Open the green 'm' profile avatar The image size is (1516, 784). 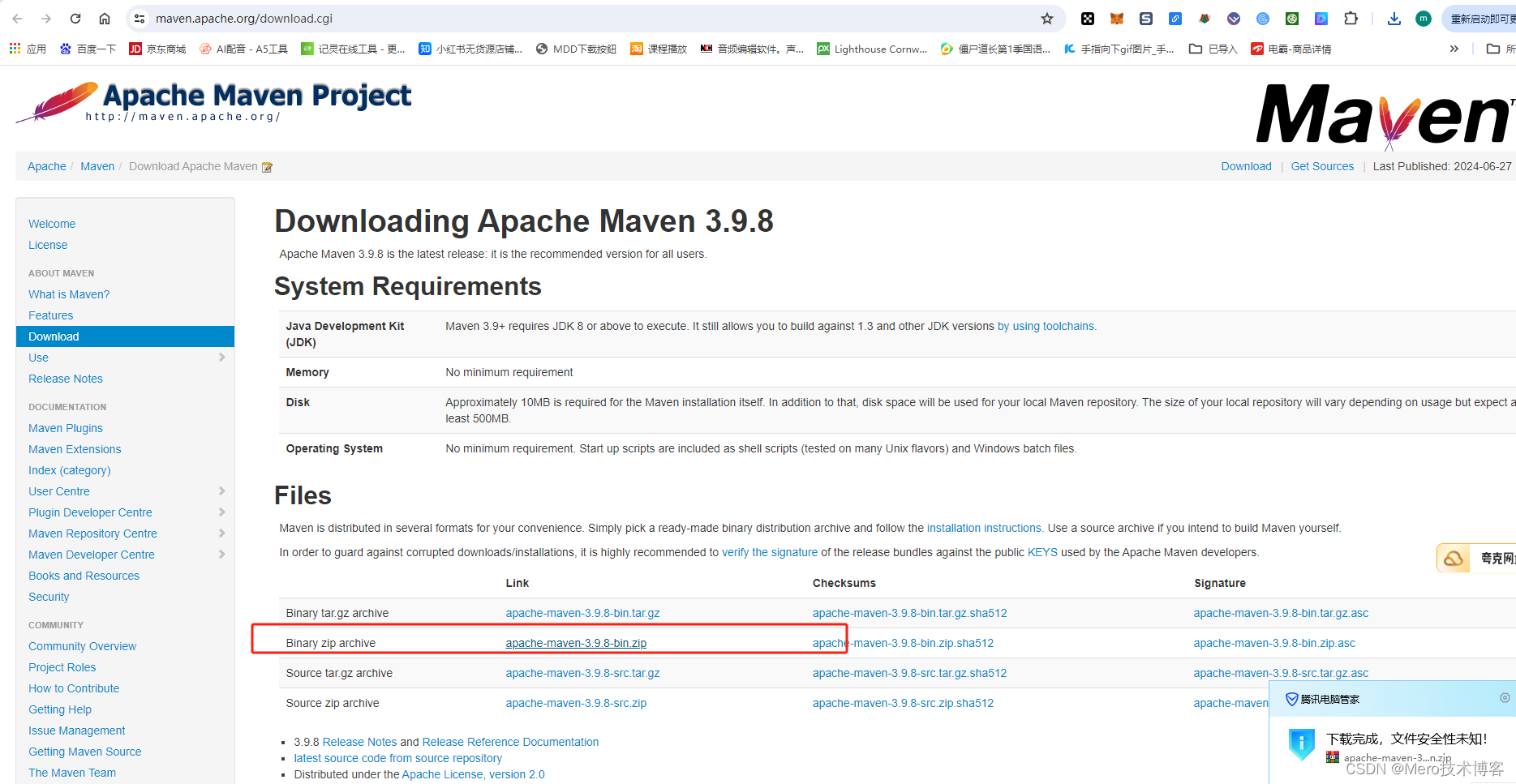click(1424, 18)
